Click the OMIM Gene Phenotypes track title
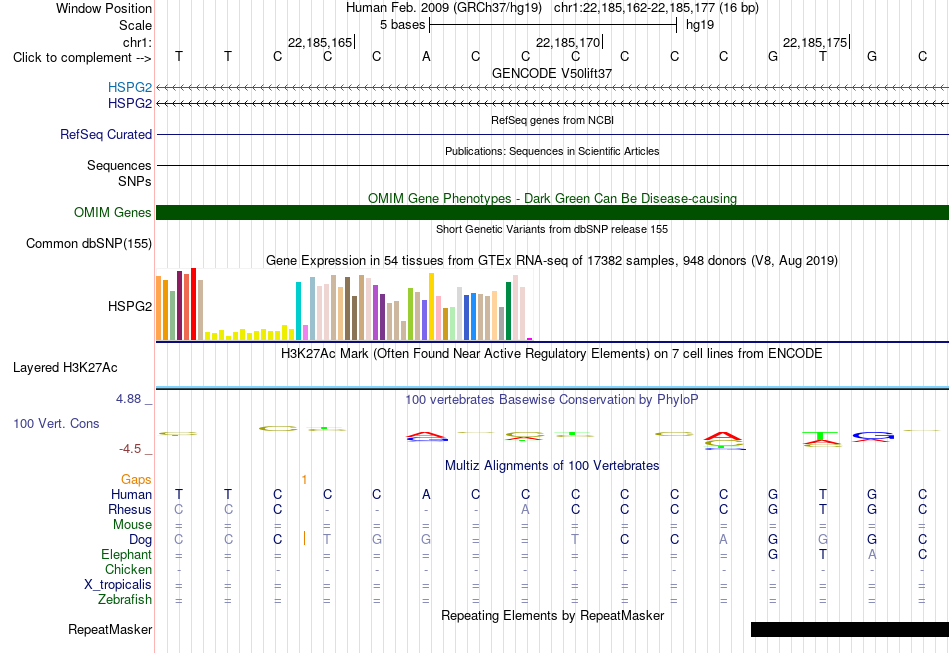The width and height of the screenshot is (950, 653). 552,198
